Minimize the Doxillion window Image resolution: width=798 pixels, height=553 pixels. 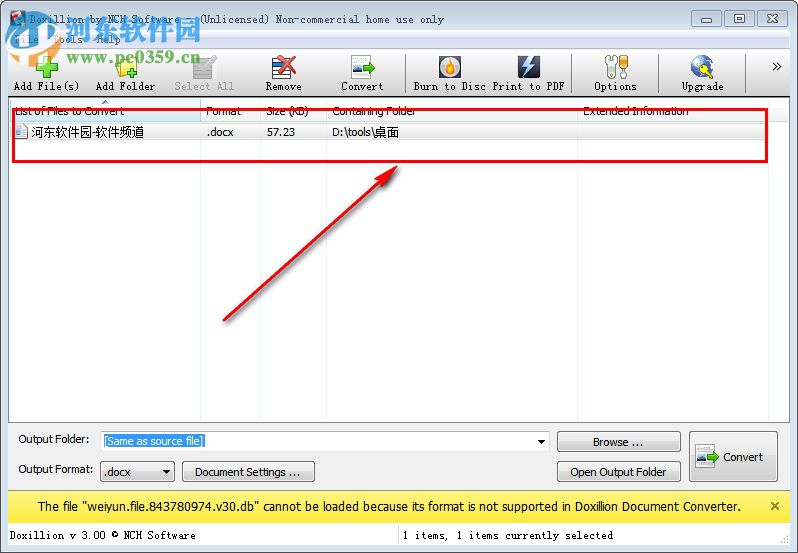coord(706,19)
